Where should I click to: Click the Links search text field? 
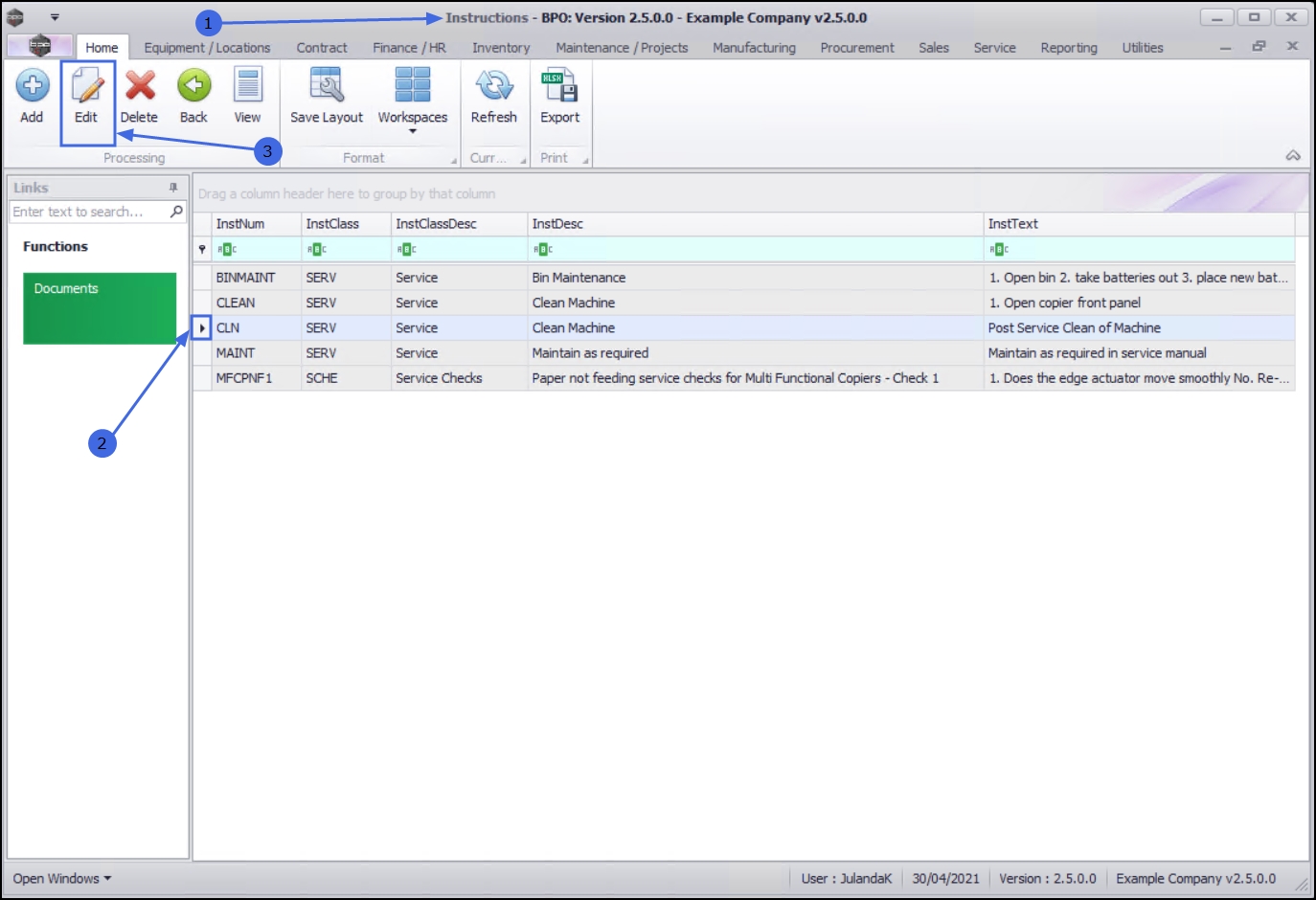[x=89, y=212]
